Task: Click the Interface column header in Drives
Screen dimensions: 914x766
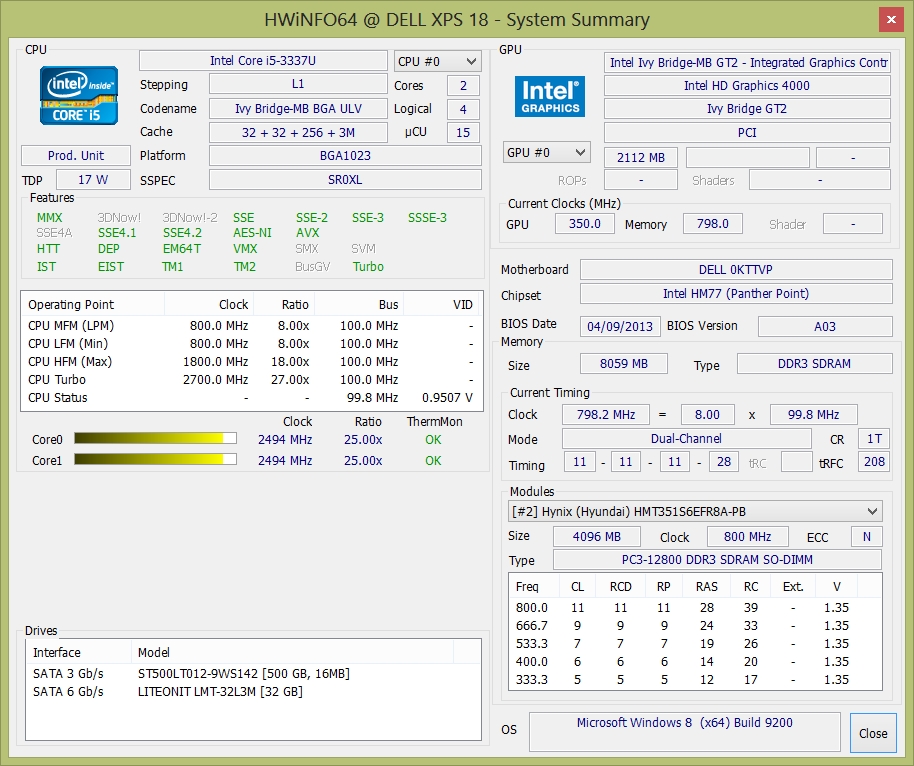Action: coord(79,652)
